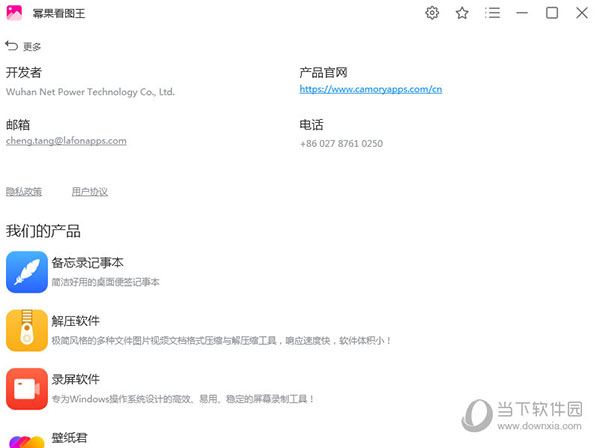Viewport: 600px width, 448px height.
Task: Click the Wuhan Net Power Technology developer name
Action: (90, 92)
